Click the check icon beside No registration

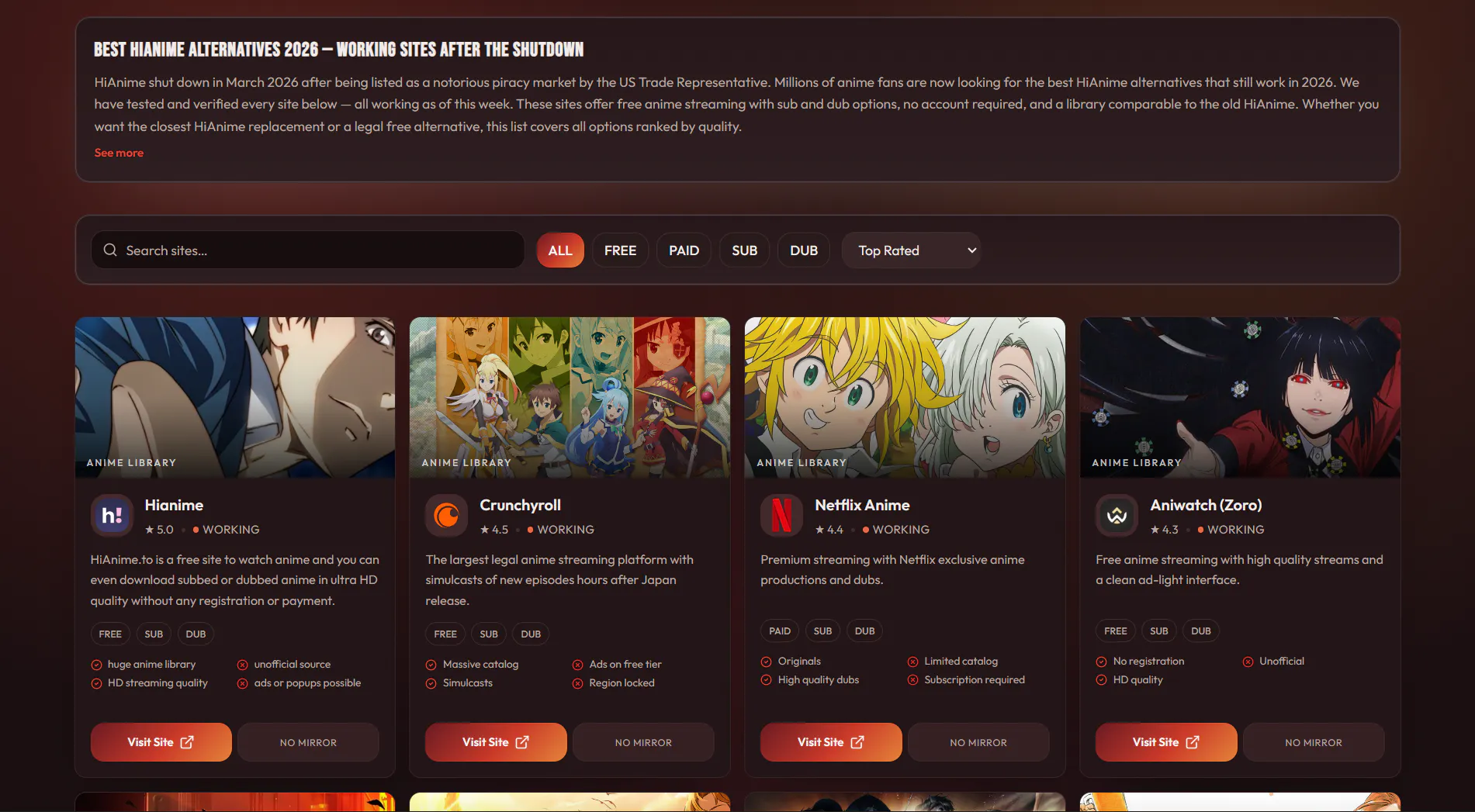click(1101, 662)
